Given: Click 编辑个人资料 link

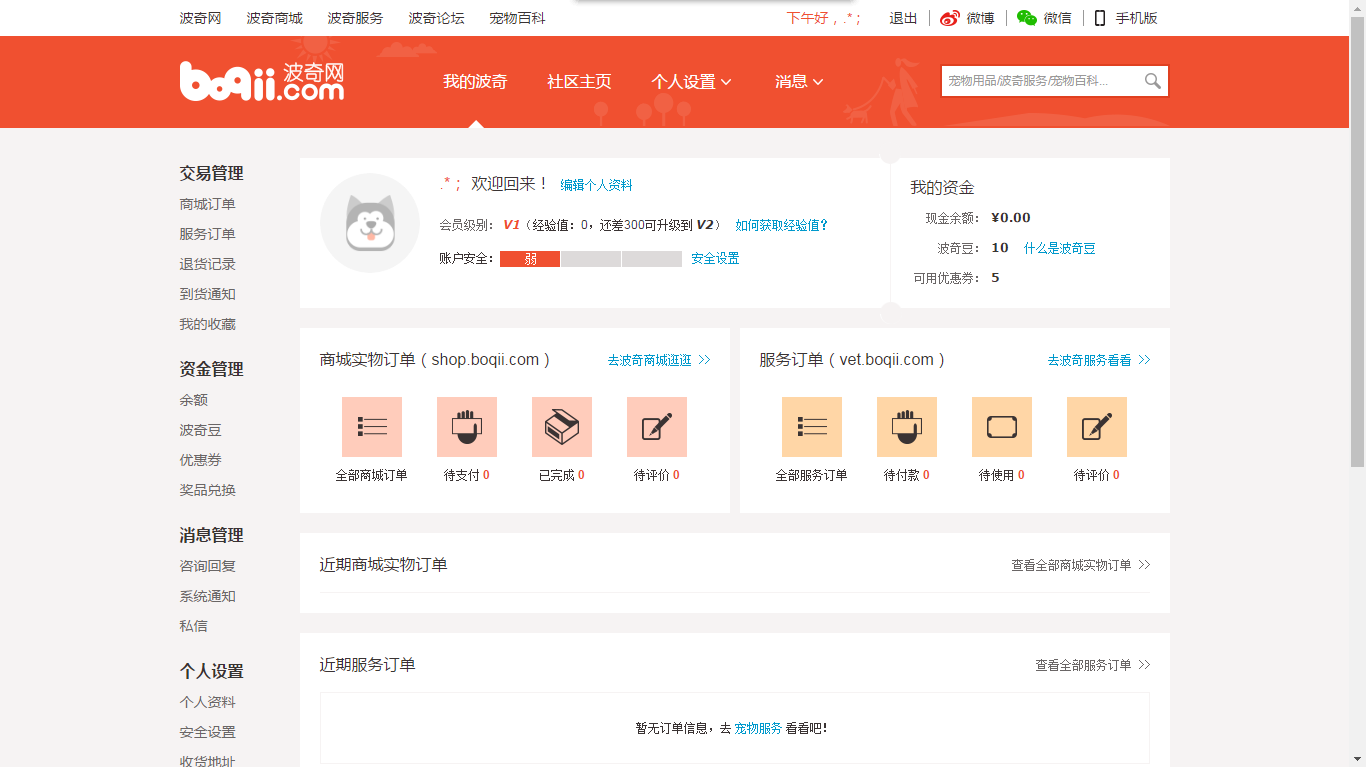Looking at the screenshot, I should (596, 185).
